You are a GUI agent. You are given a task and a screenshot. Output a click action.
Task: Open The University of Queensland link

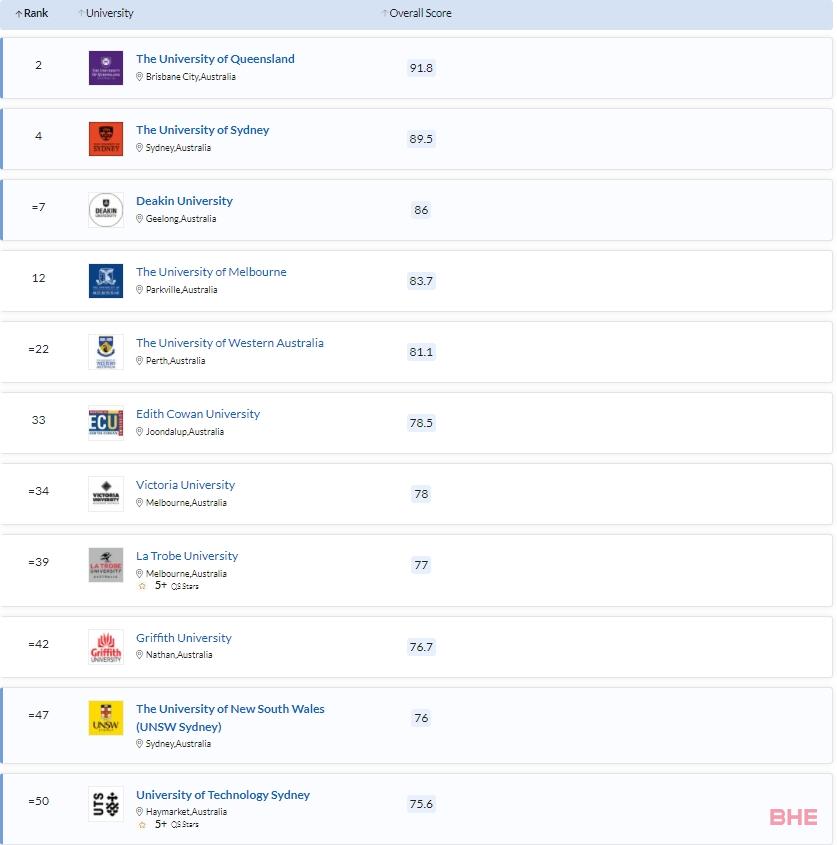(x=215, y=59)
